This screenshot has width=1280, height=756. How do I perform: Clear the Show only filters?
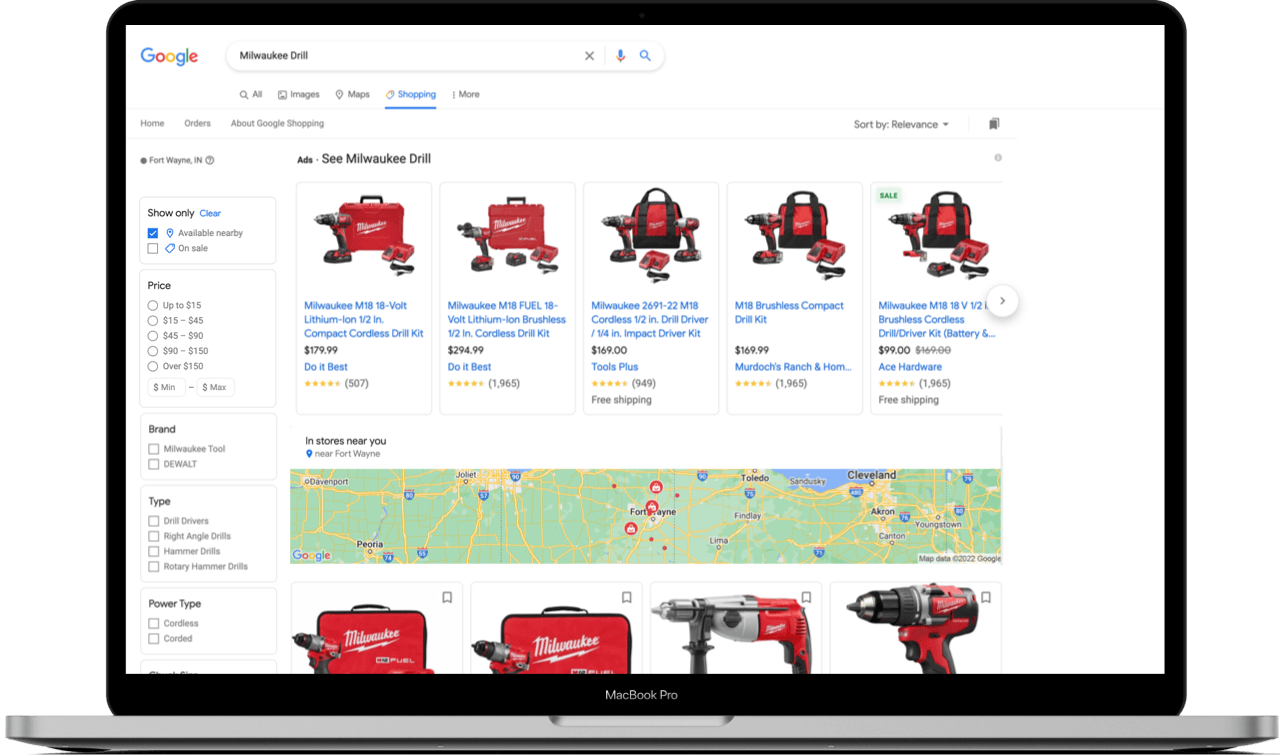[x=210, y=213]
